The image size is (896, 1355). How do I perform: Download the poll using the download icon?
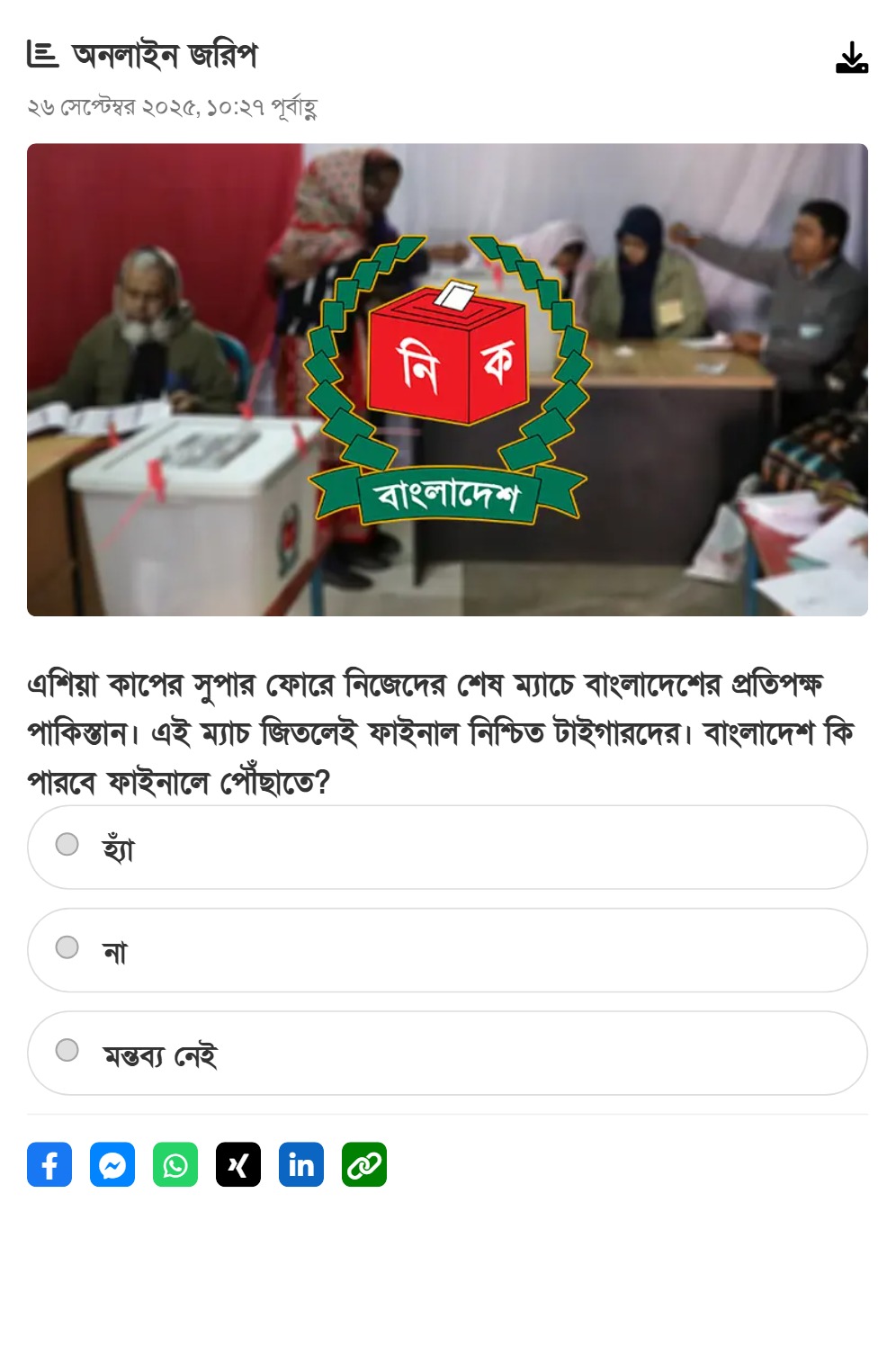[x=851, y=58]
